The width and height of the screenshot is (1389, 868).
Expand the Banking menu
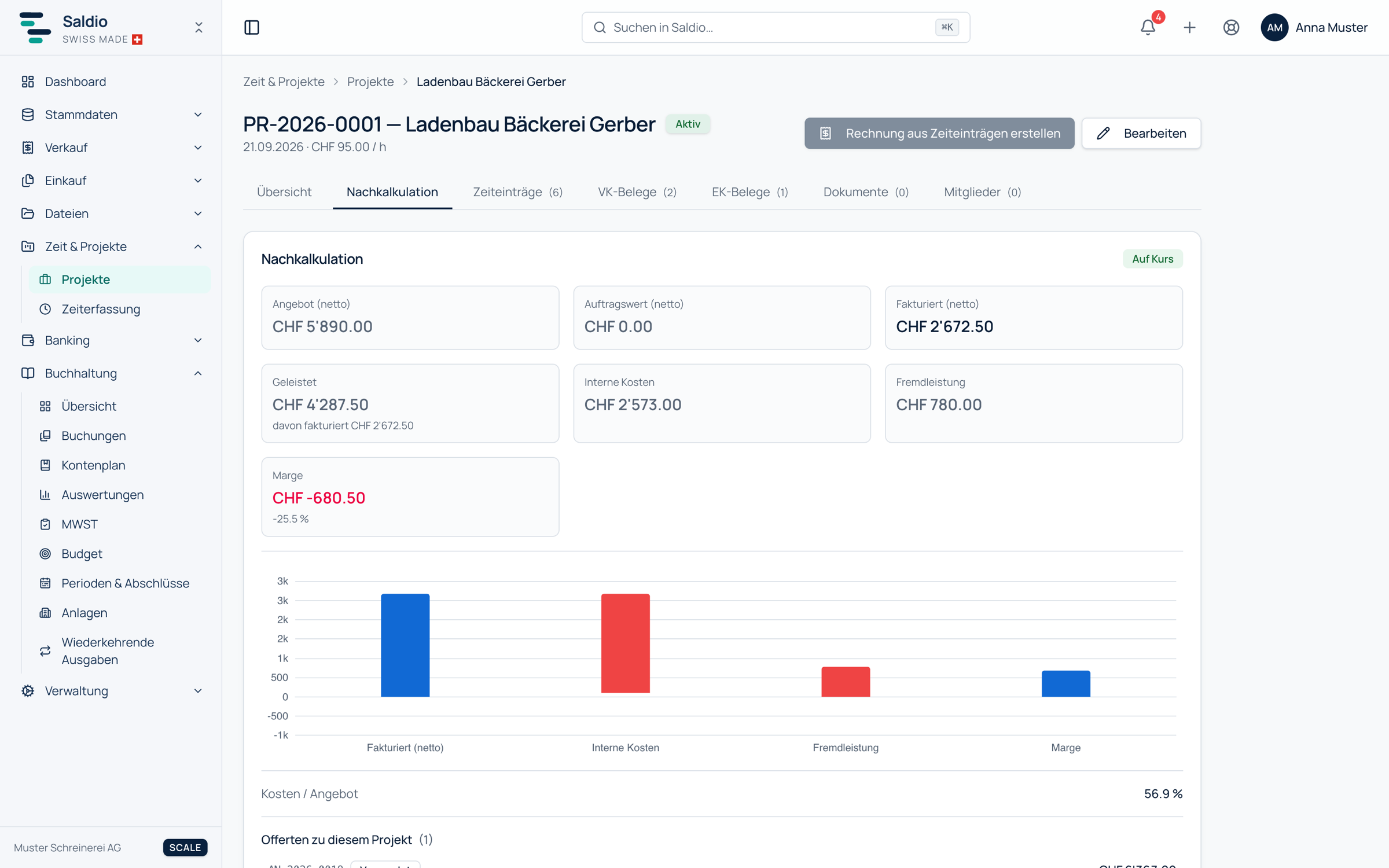[x=111, y=340]
